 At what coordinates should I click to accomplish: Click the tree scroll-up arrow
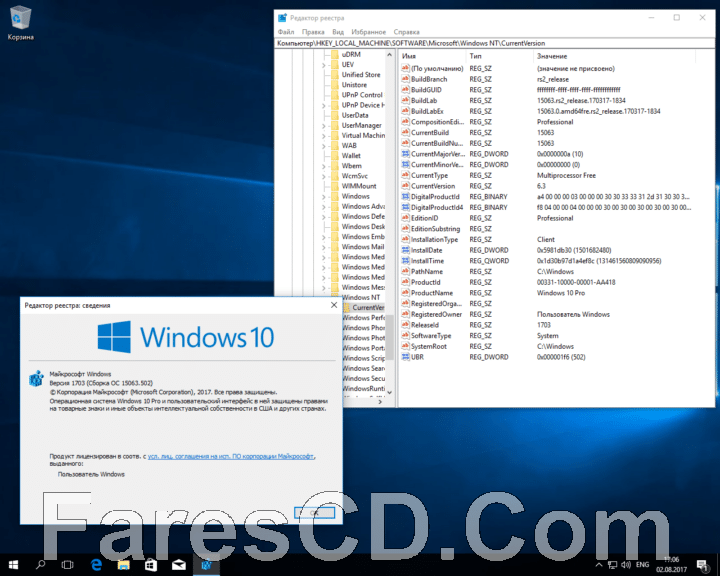389,55
